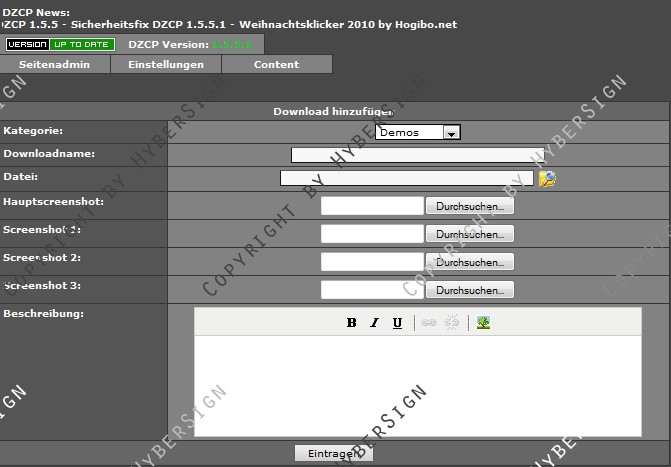Screen dimensions: 671x467
Task: Open the Einstellungen menu
Action: (166, 64)
